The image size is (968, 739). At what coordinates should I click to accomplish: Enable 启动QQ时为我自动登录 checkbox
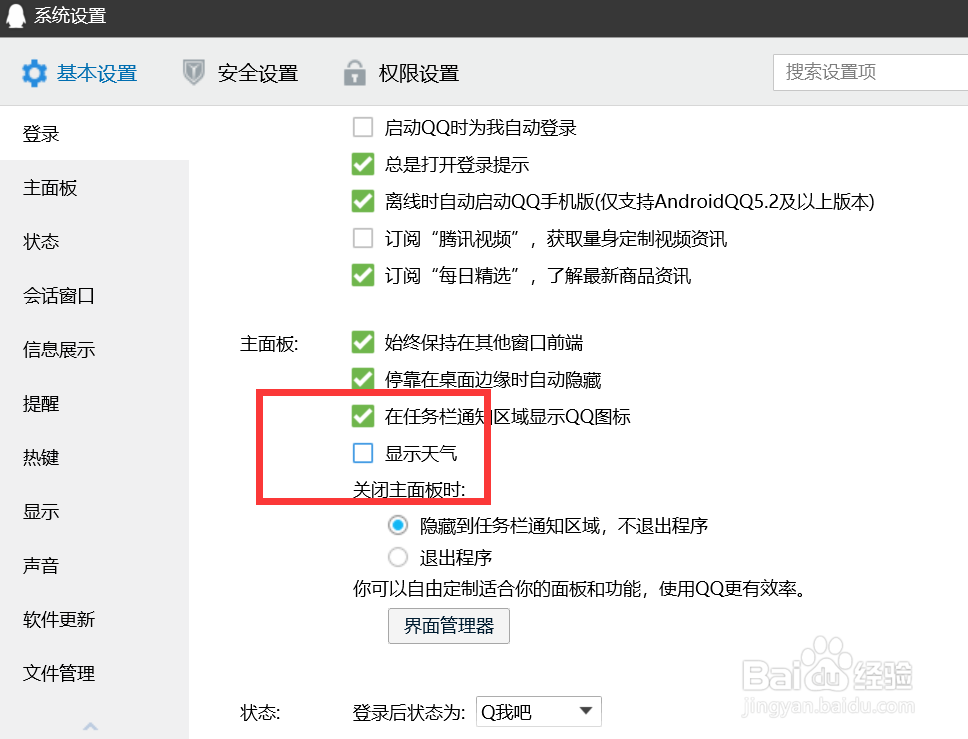click(x=363, y=127)
